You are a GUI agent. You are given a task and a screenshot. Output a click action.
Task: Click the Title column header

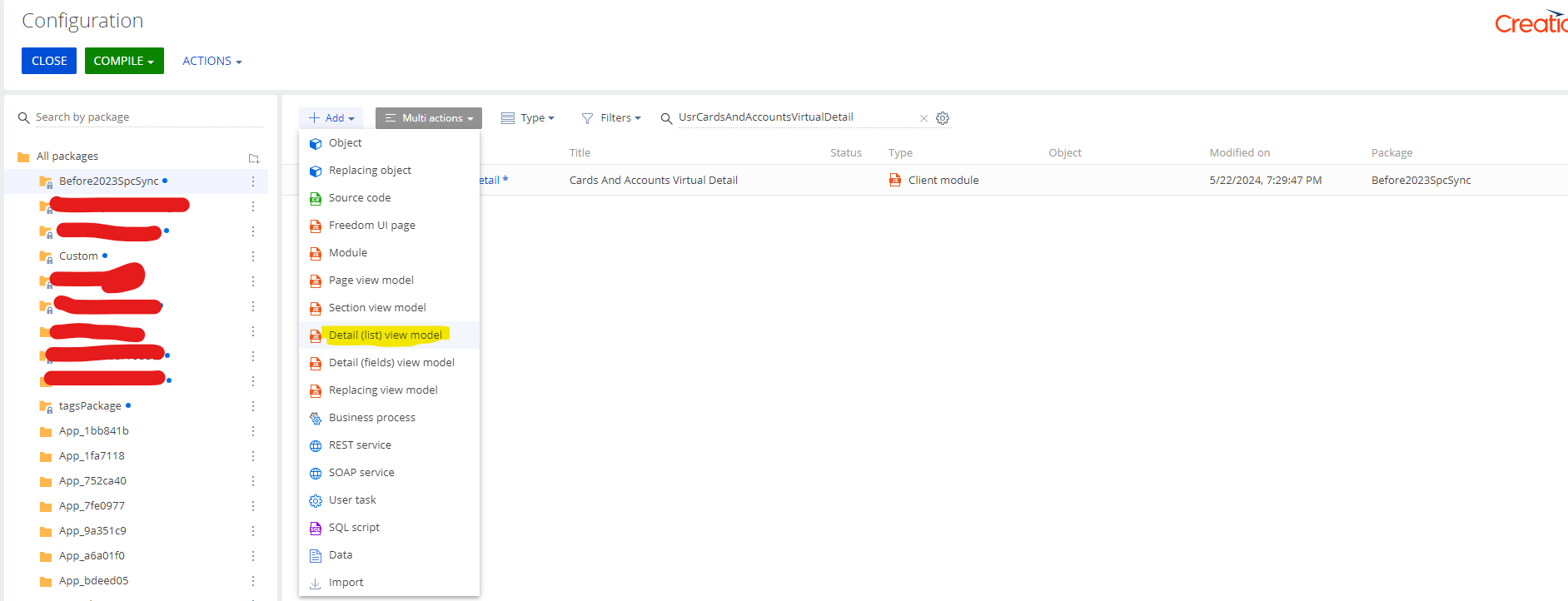580,153
